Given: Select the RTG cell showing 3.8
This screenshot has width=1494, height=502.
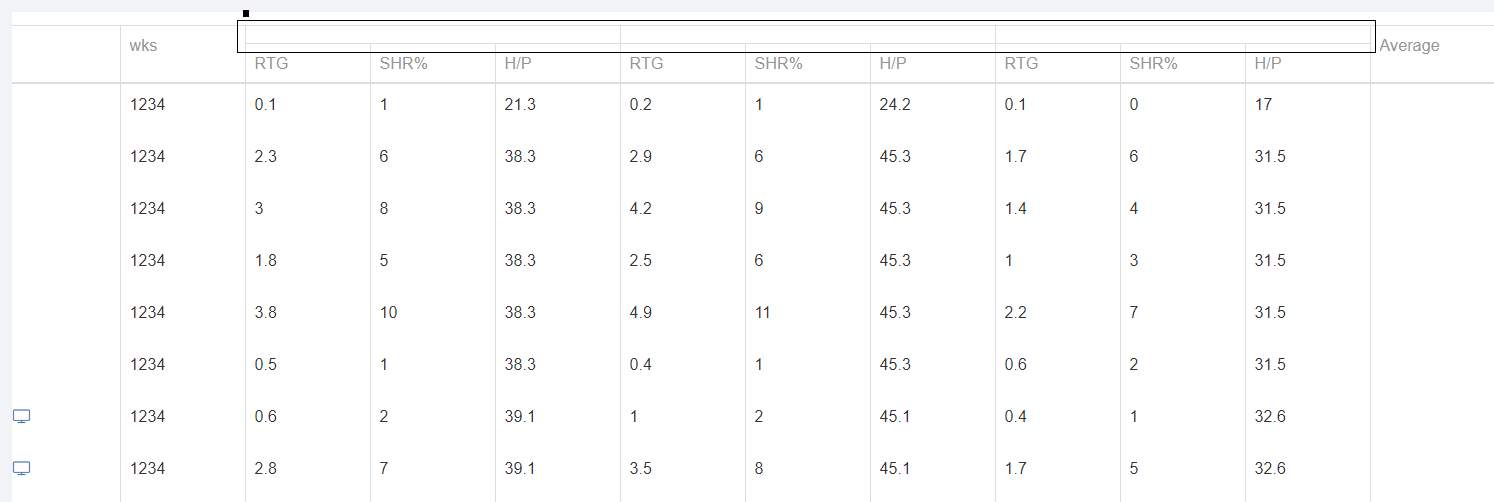Looking at the screenshot, I should coord(308,312).
